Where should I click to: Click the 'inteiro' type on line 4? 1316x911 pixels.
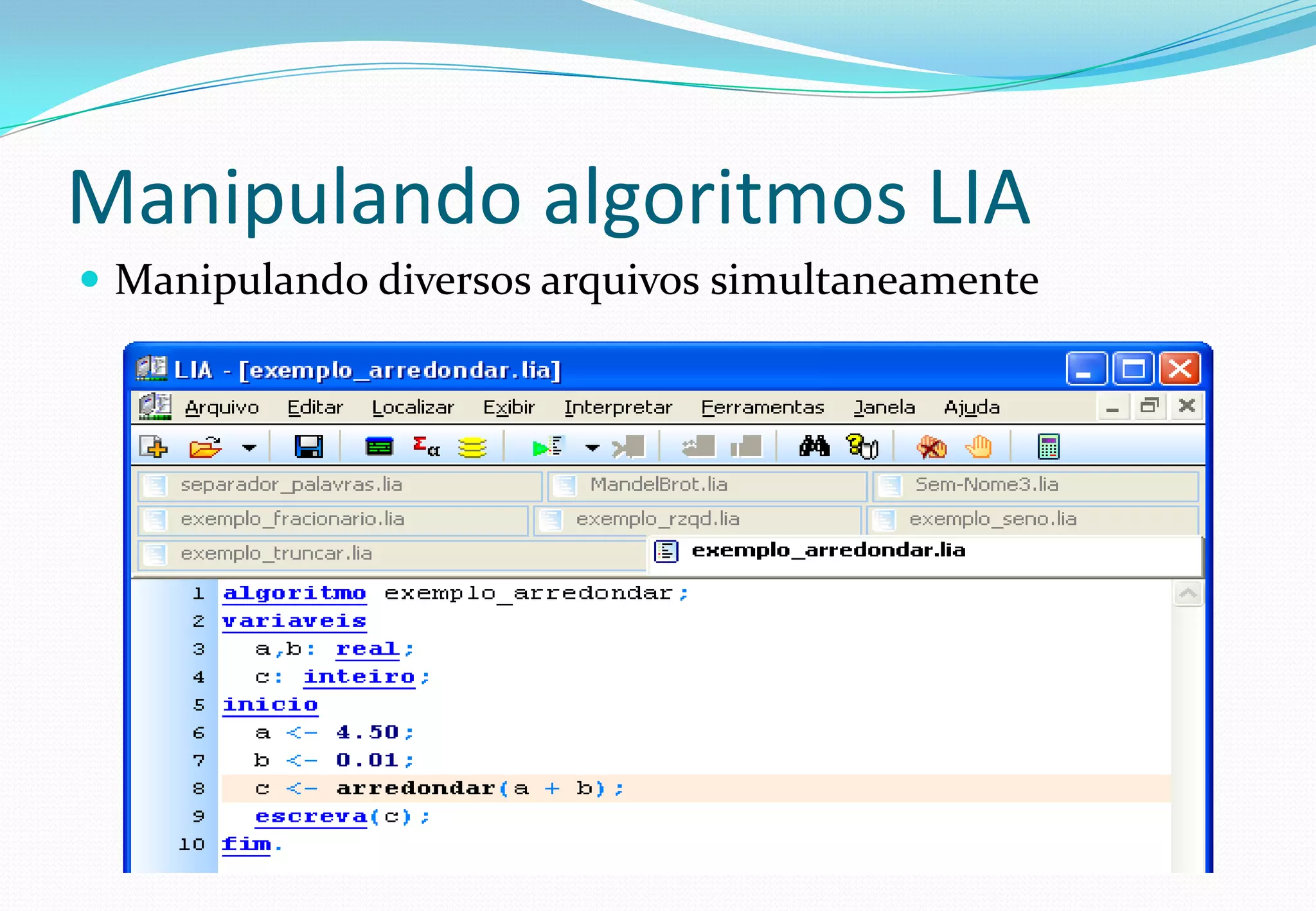359,677
